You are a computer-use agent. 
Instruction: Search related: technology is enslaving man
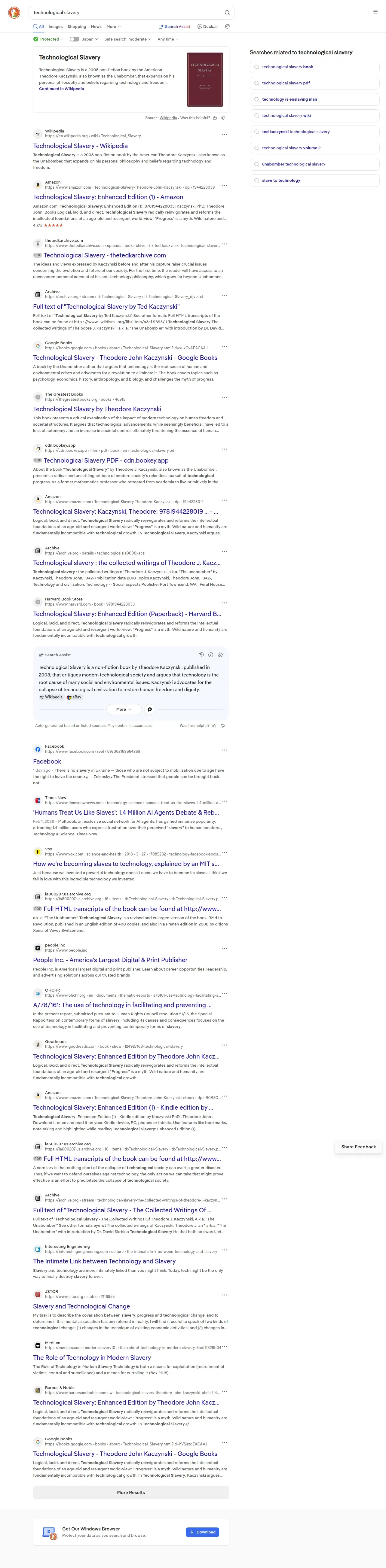pyautogui.click(x=314, y=99)
